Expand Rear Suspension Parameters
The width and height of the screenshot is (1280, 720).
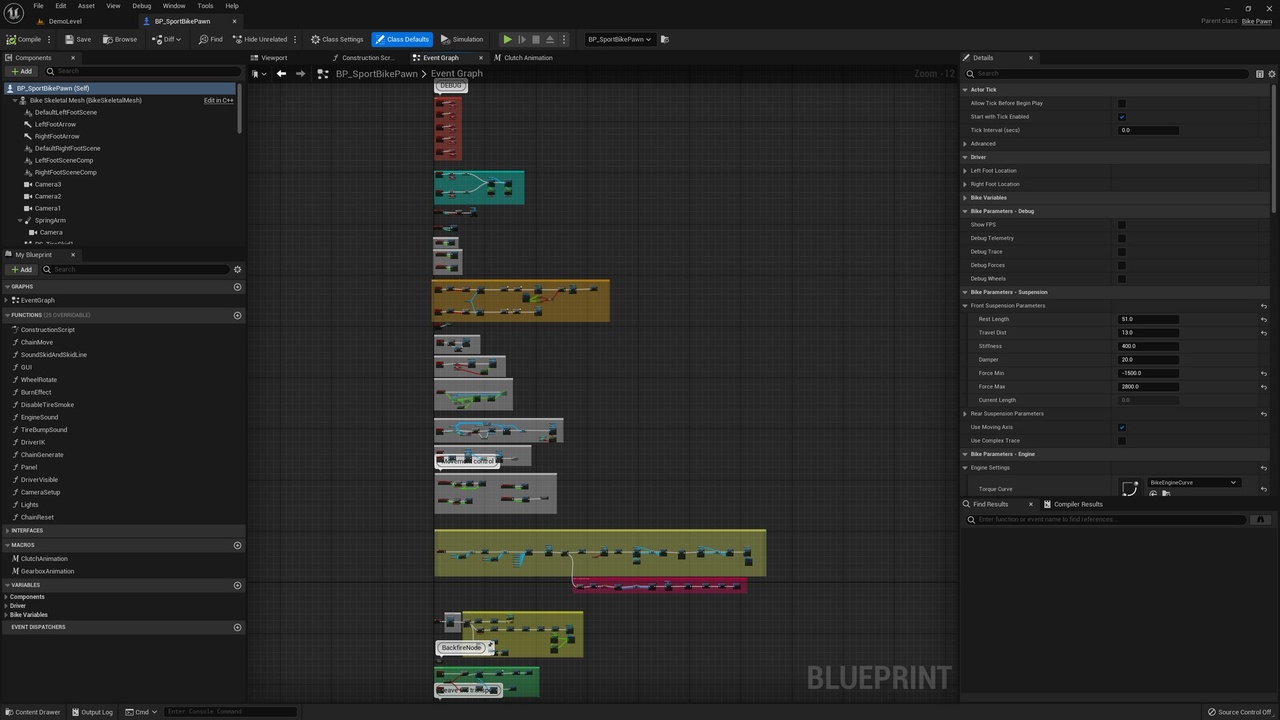click(x=965, y=413)
